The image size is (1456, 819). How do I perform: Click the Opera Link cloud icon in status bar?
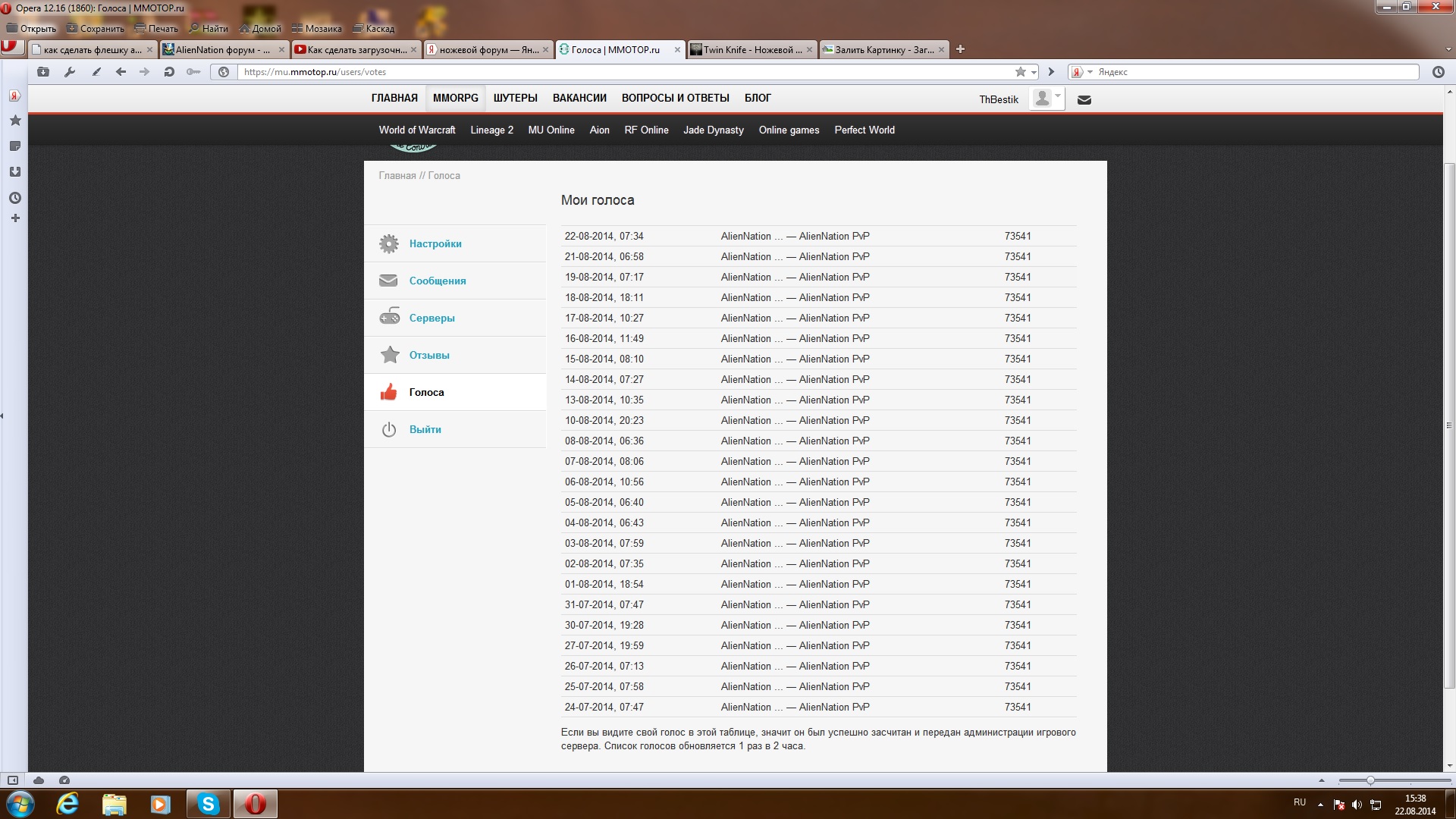click(39, 780)
